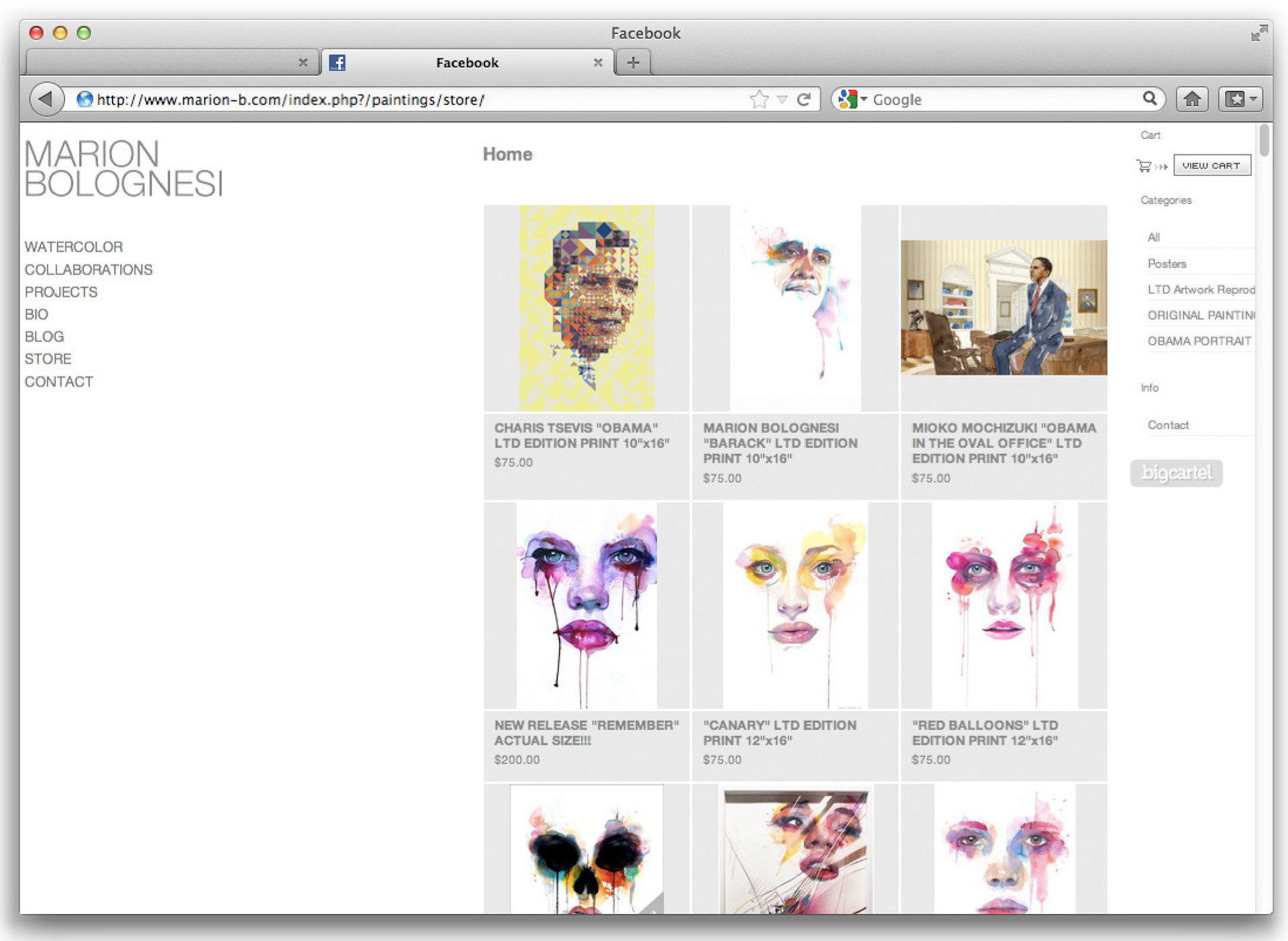Screen dimensions: 1288x941
Task: Open the STORE link
Action: coord(48,359)
